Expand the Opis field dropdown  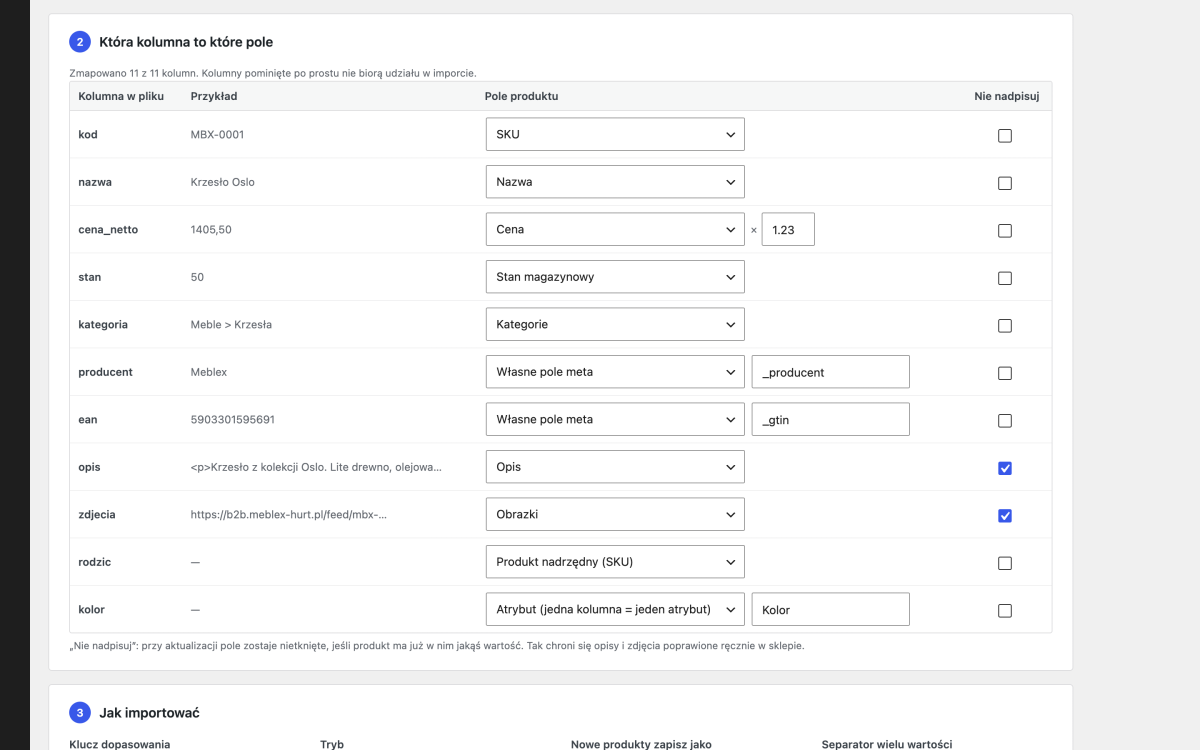point(615,467)
